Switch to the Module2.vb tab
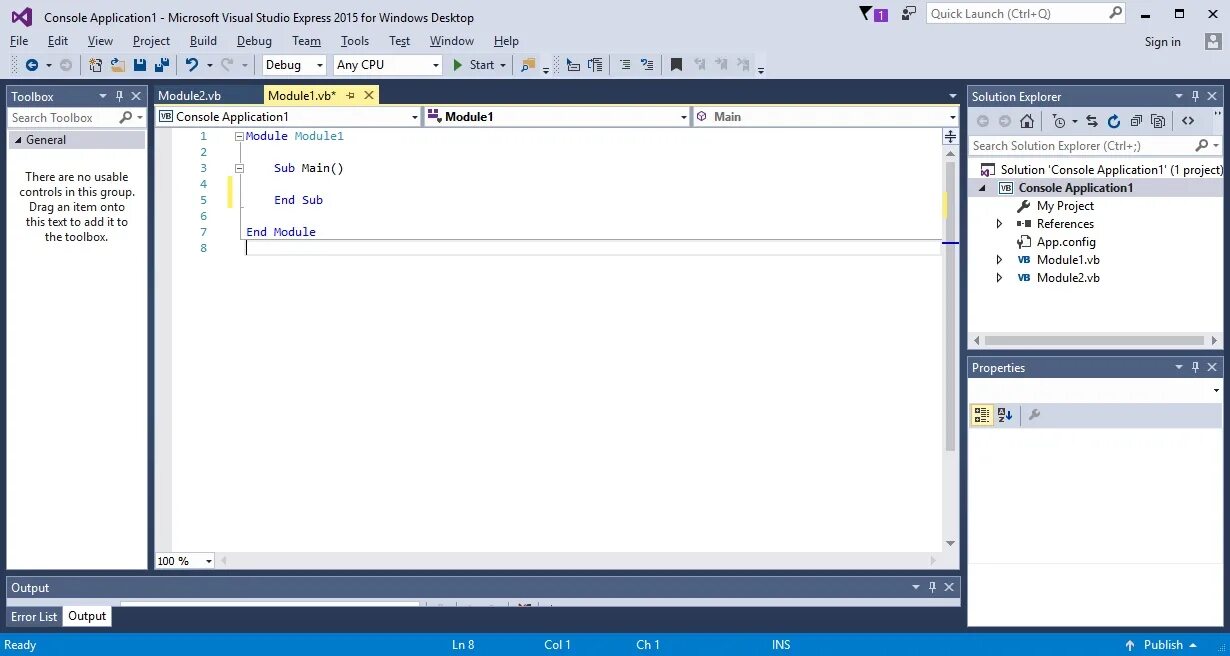Screen dimensions: 1230x656 [190, 95]
